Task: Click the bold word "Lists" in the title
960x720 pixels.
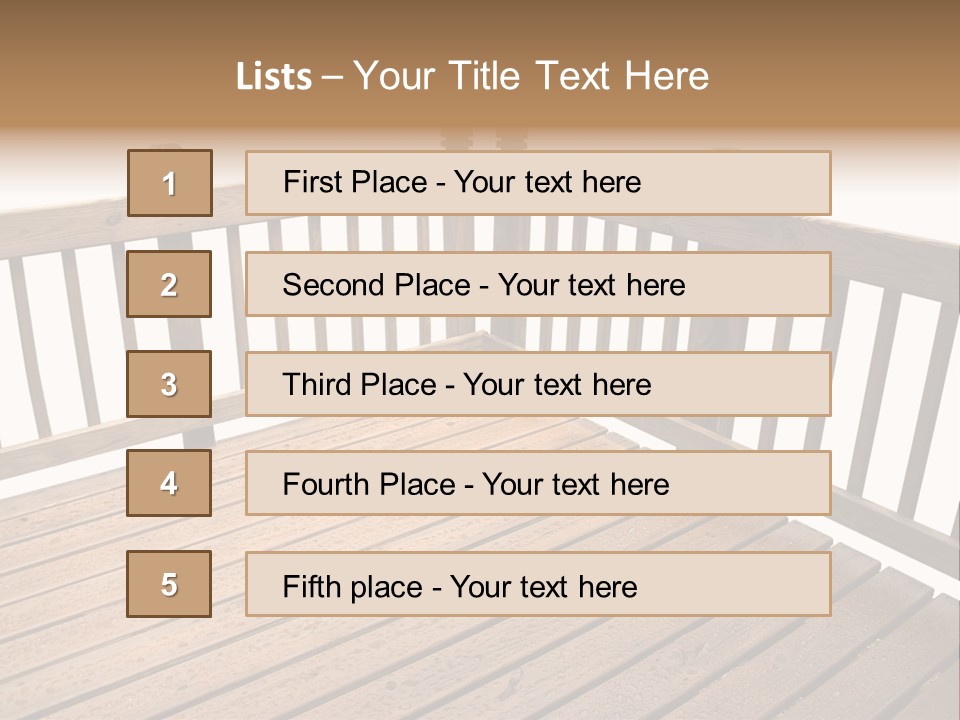Action: (273, 77)
